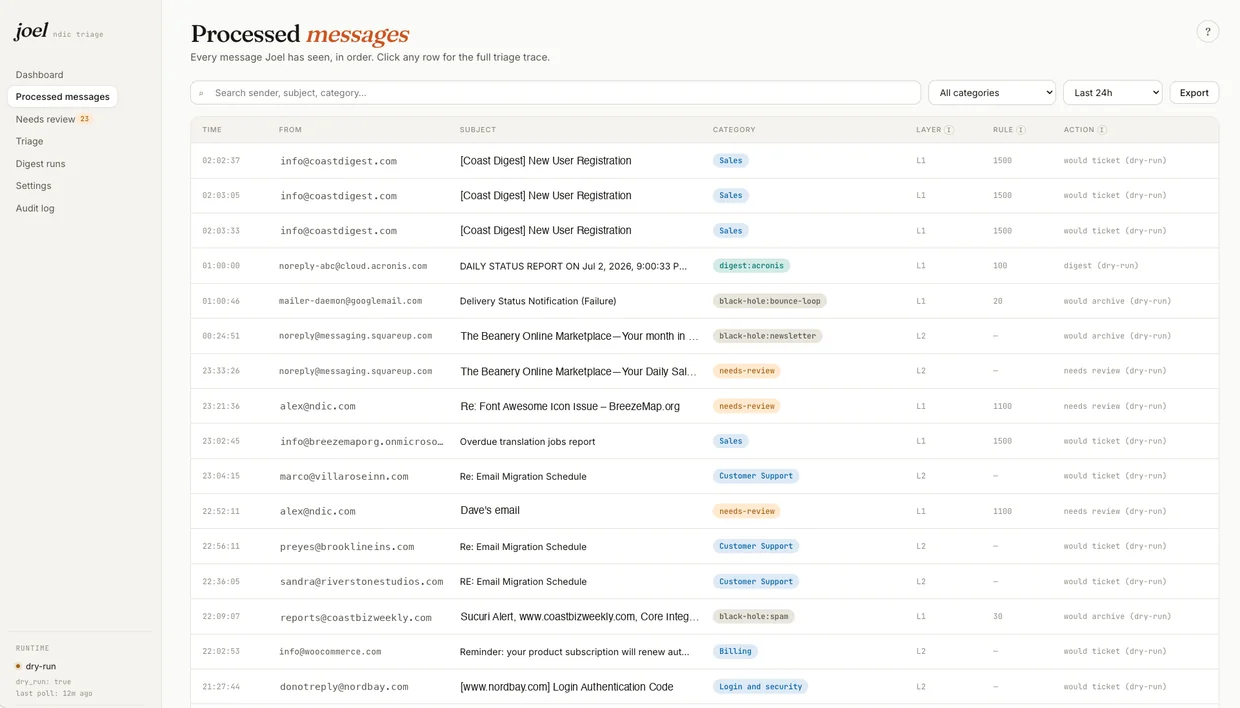Click the DAILY STATUS REPORT subject
Viewport: 1240px width, 708px height.
tap(573, 266)
